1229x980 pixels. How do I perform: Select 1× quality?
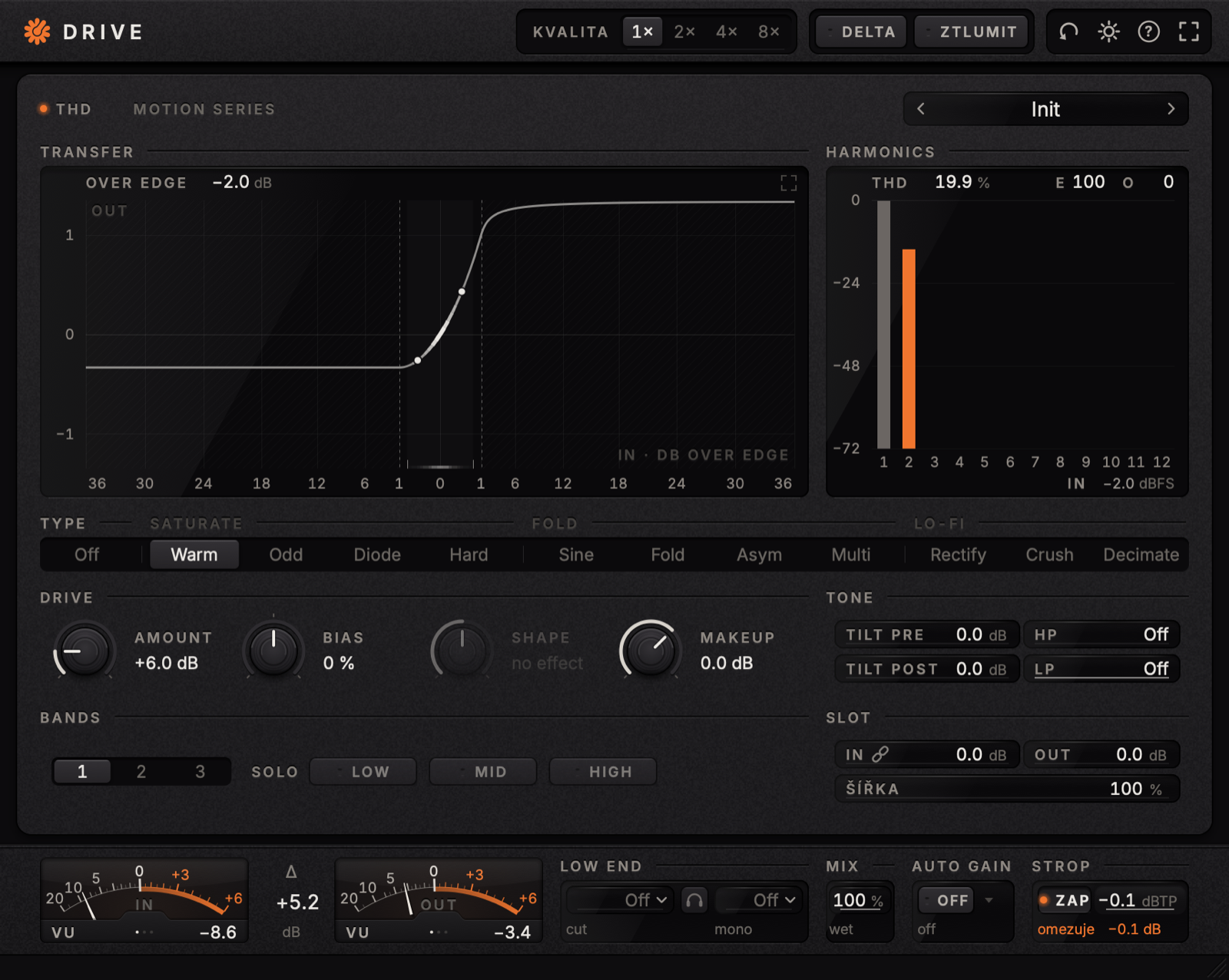pyautogui.click(x=642, y=31)
